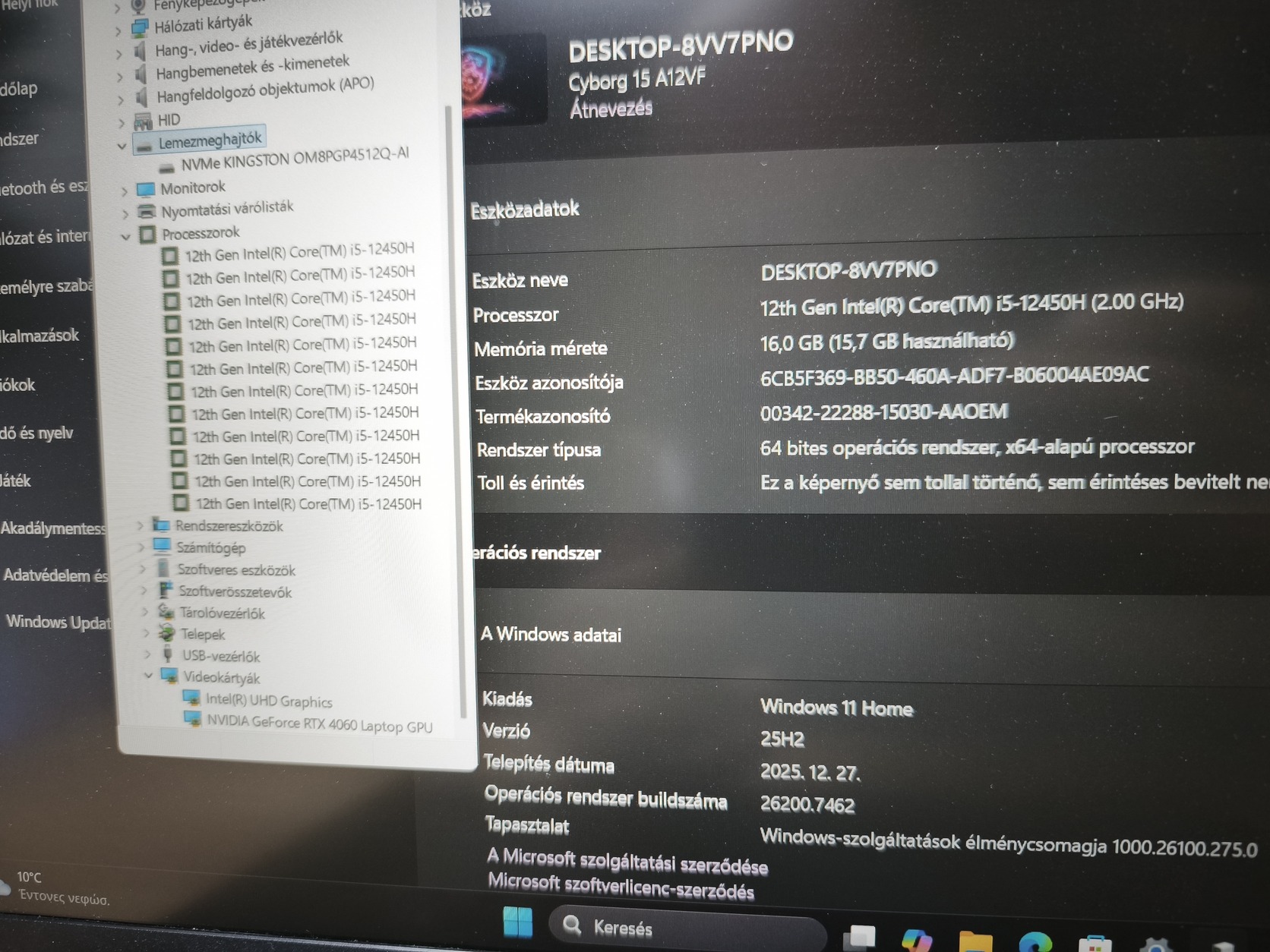Click the NVMe KINGSTON disk drive icon
1270x952 pixels.
166,167
